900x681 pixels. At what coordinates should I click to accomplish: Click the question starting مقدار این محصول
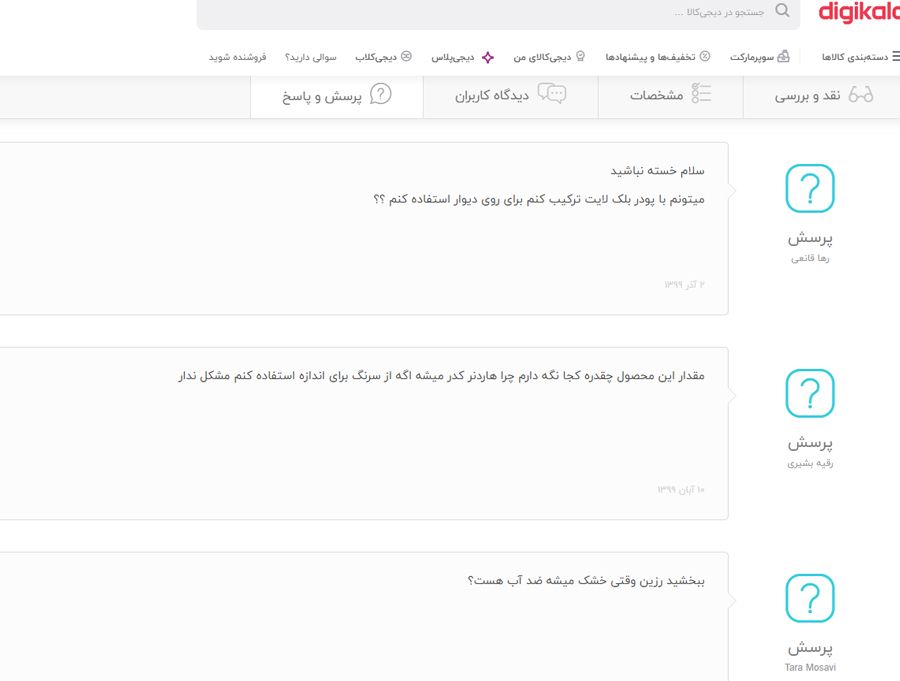point(441,376)
